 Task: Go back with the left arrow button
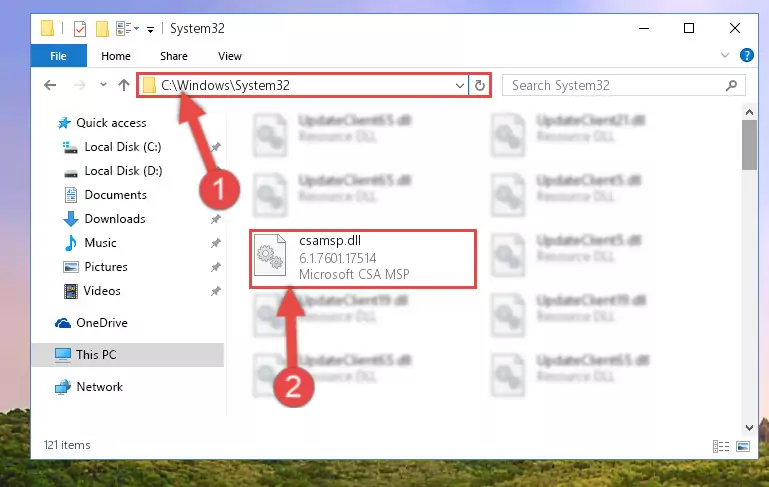point(50,85)
